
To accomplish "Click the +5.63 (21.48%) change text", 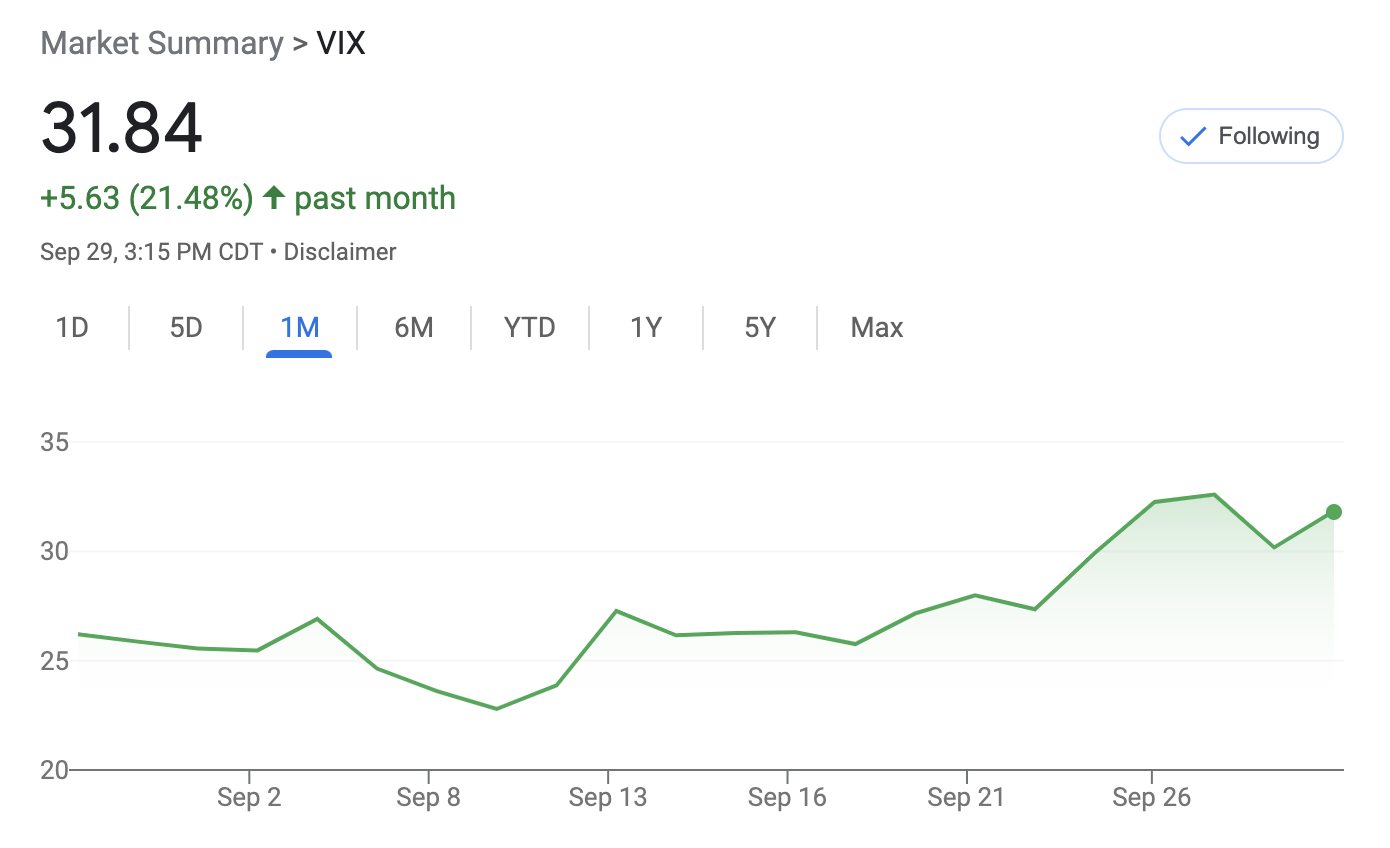I will click(x=146, y=198).
